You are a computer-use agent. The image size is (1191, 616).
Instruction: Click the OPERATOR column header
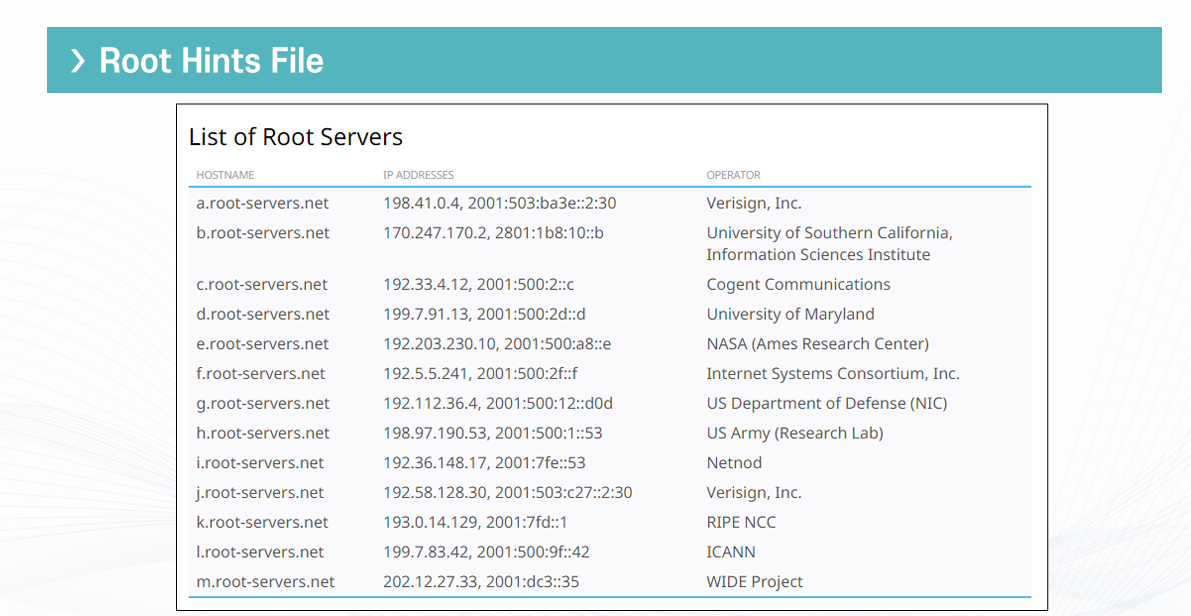[733, 175]
